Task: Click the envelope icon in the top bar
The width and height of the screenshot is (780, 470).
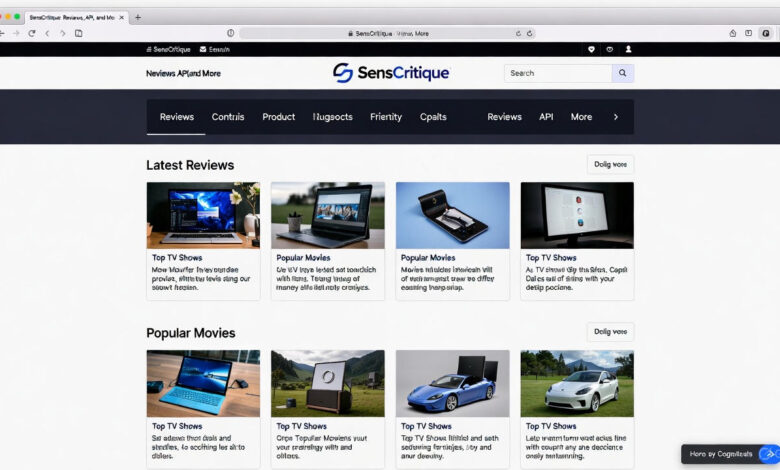Action: 203,48
